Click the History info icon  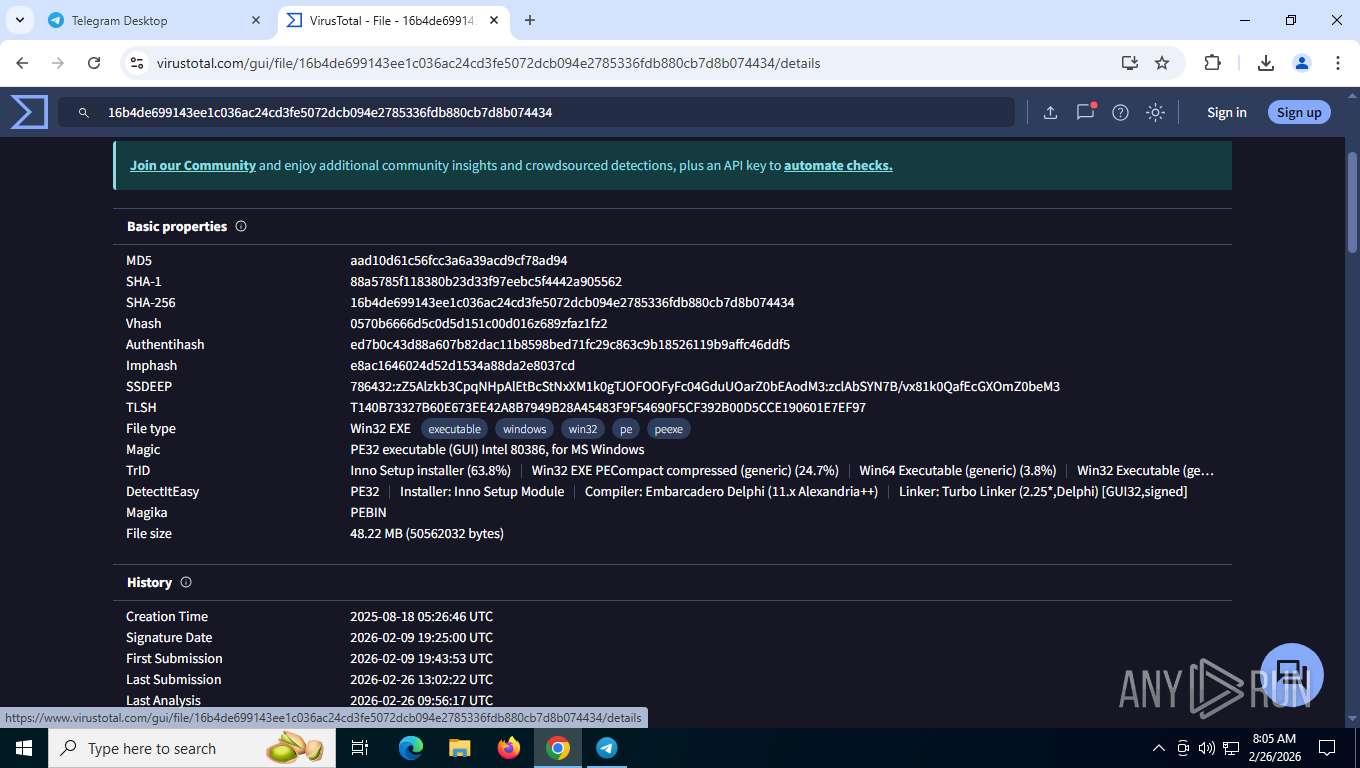[186, 582]
